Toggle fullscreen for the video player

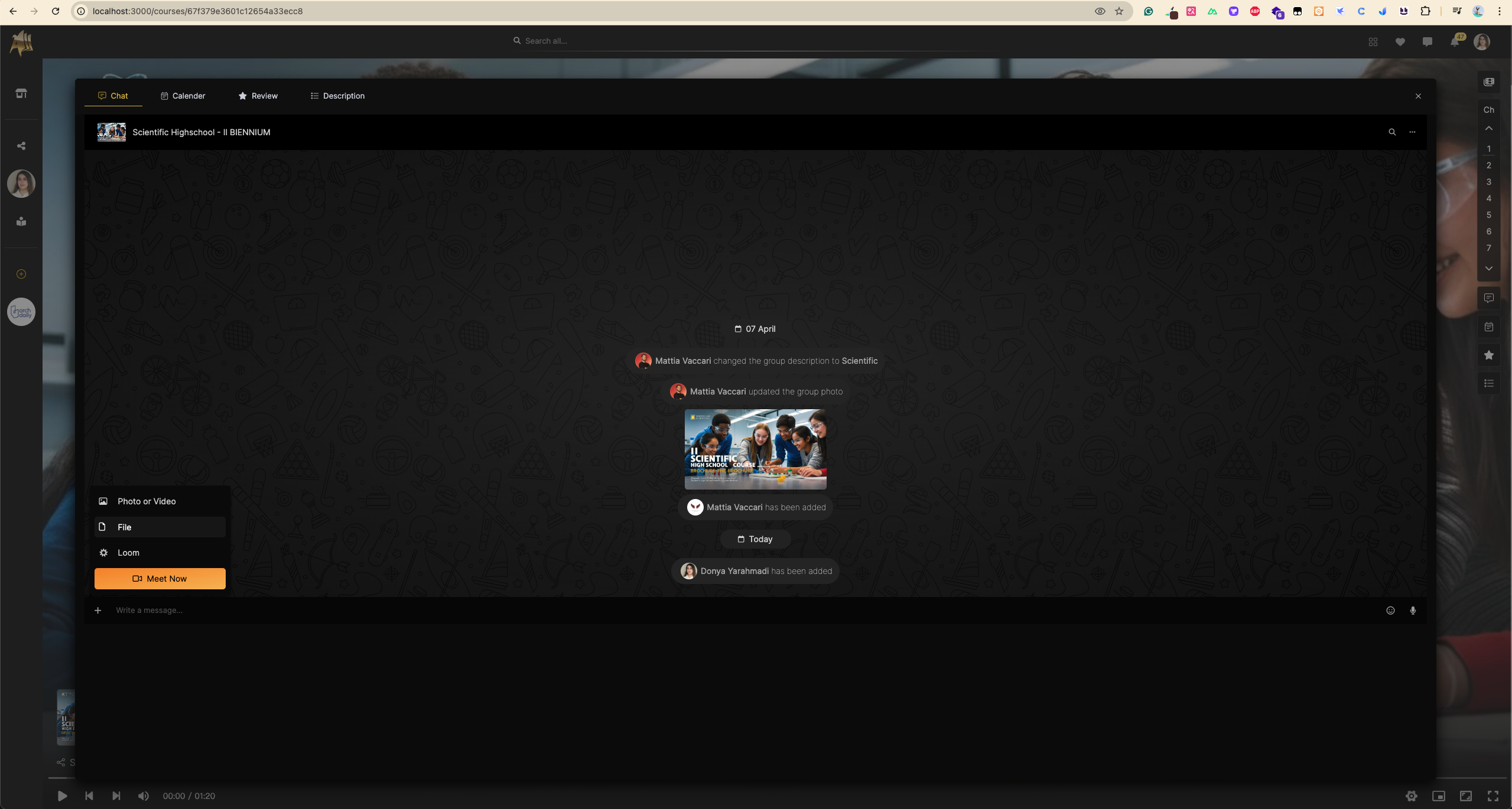coord(1493,796)
